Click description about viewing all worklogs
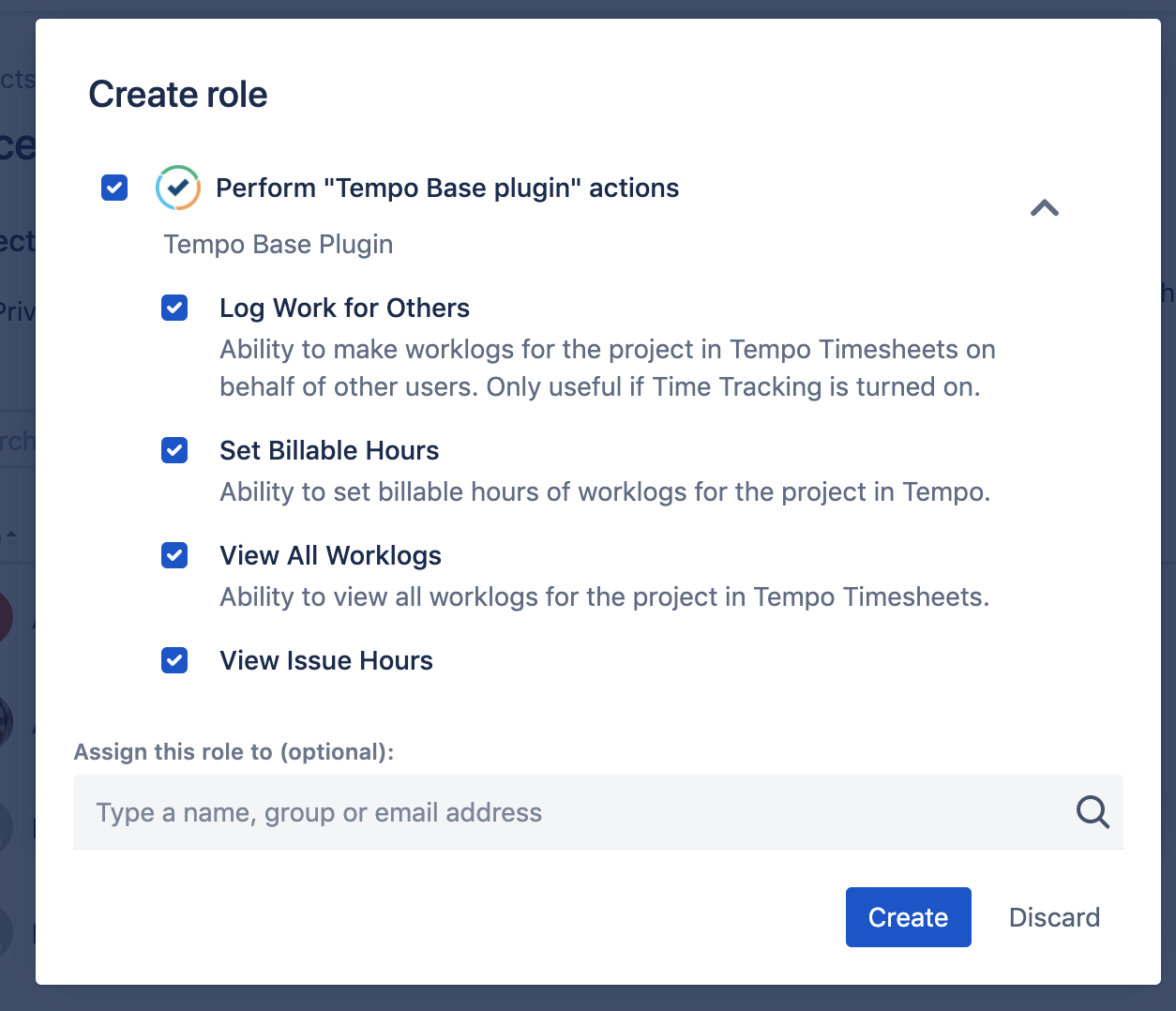The width and height of the screenshot is (1176, 1011). click(605, 596)
